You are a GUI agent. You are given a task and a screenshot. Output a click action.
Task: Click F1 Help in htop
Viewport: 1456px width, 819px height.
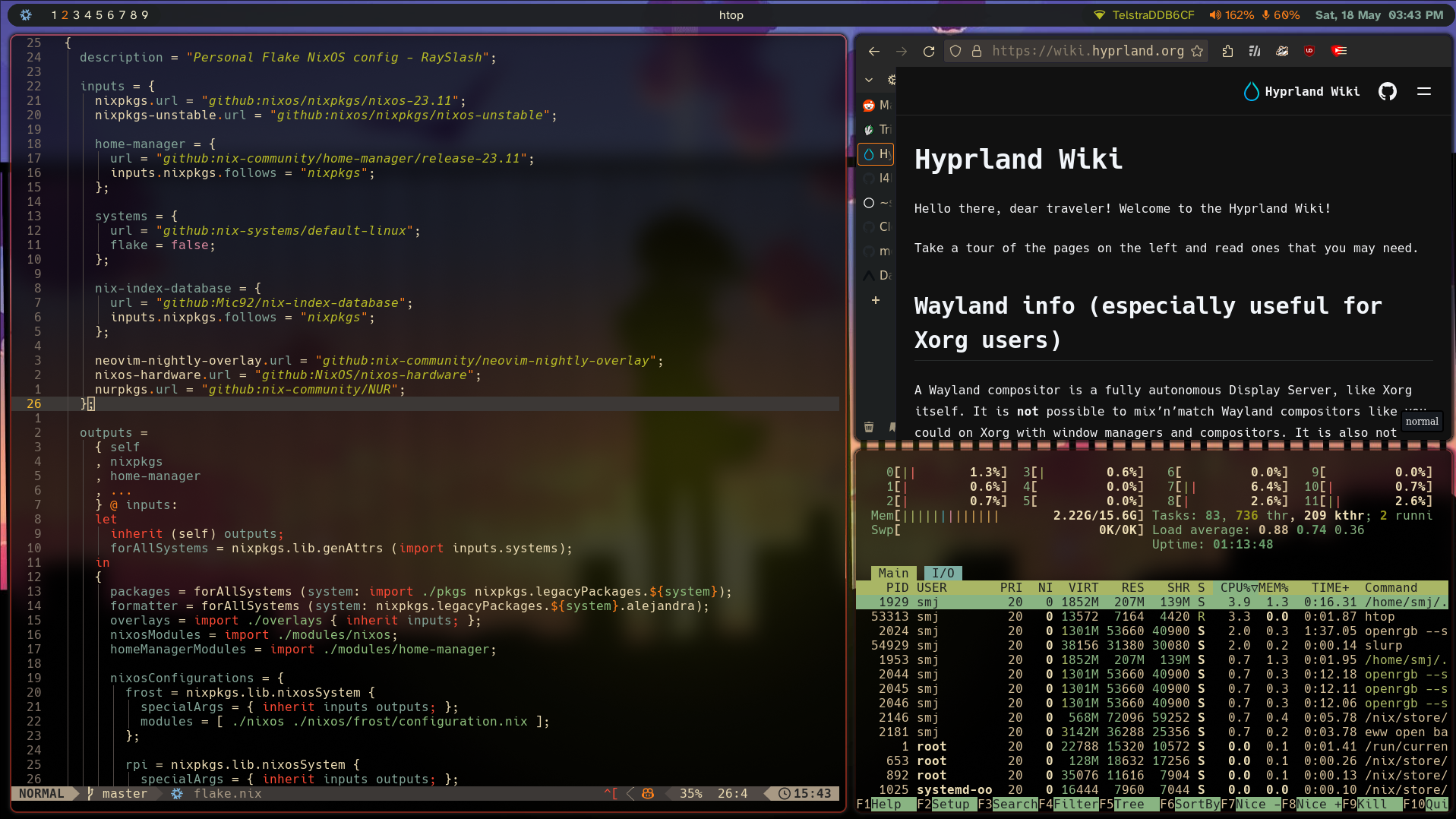pyautogui.click(x=886, y=804)
